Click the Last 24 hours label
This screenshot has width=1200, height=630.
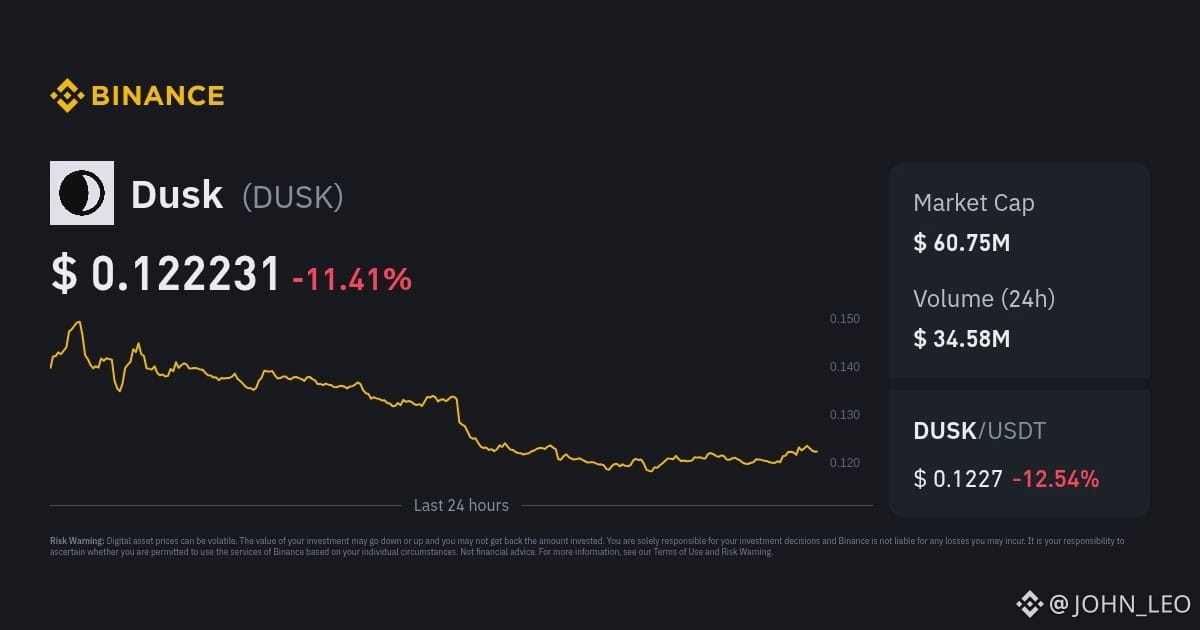(x=461, y=506)
